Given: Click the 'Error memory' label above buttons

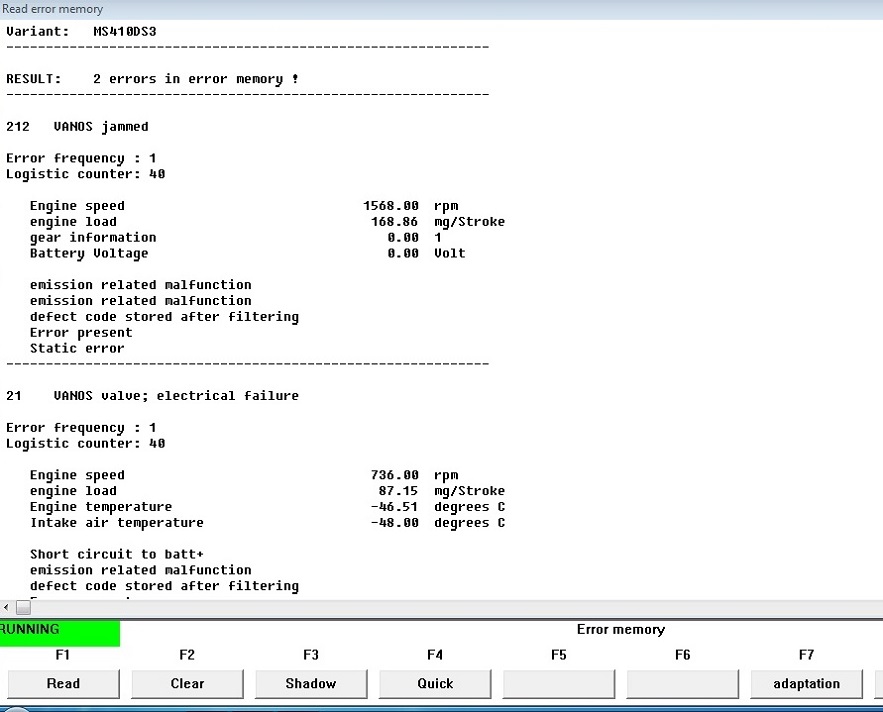Looking at the screenshot, I should click(620, 630).
